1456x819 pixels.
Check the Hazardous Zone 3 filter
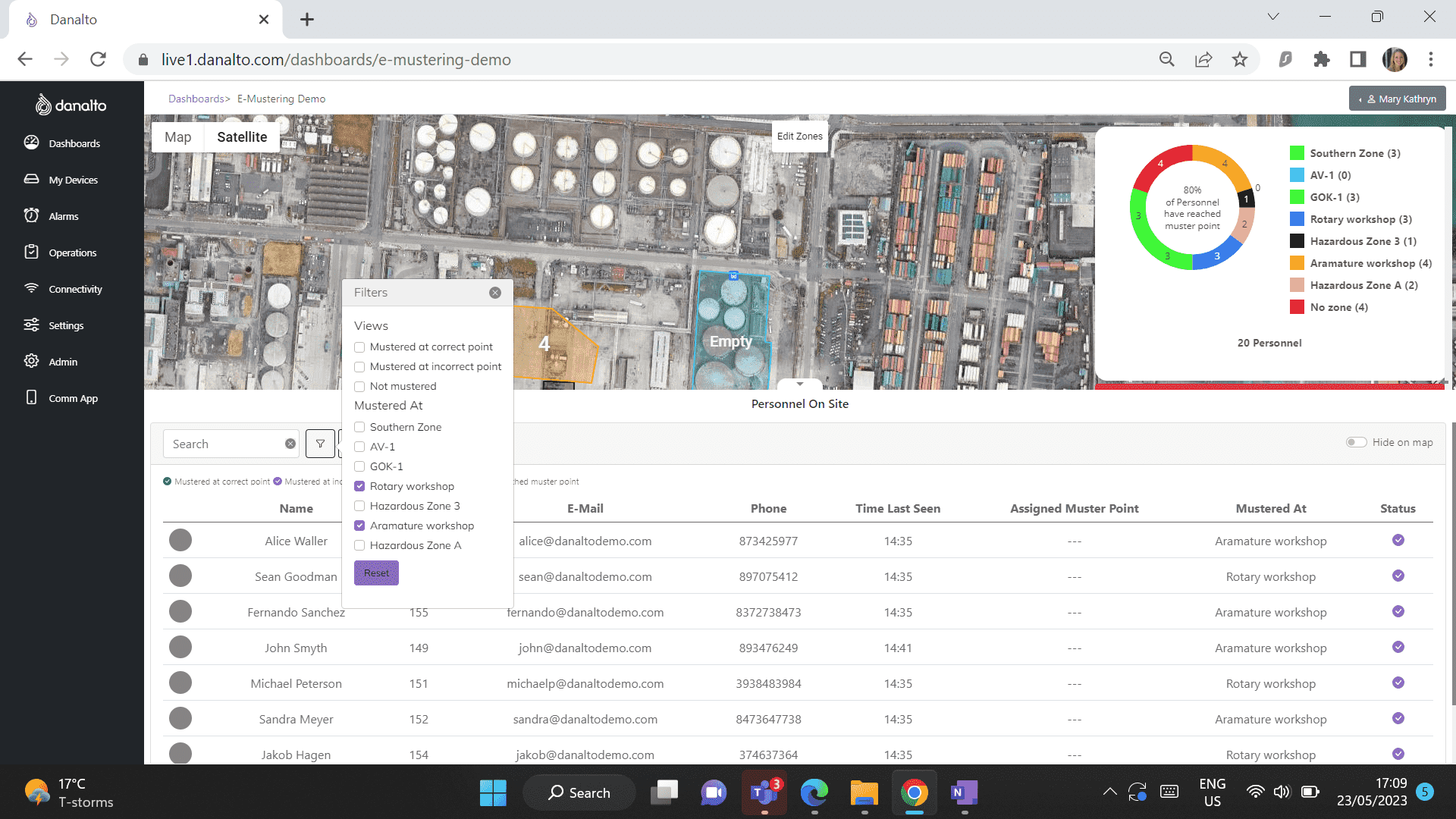(359, 506)
